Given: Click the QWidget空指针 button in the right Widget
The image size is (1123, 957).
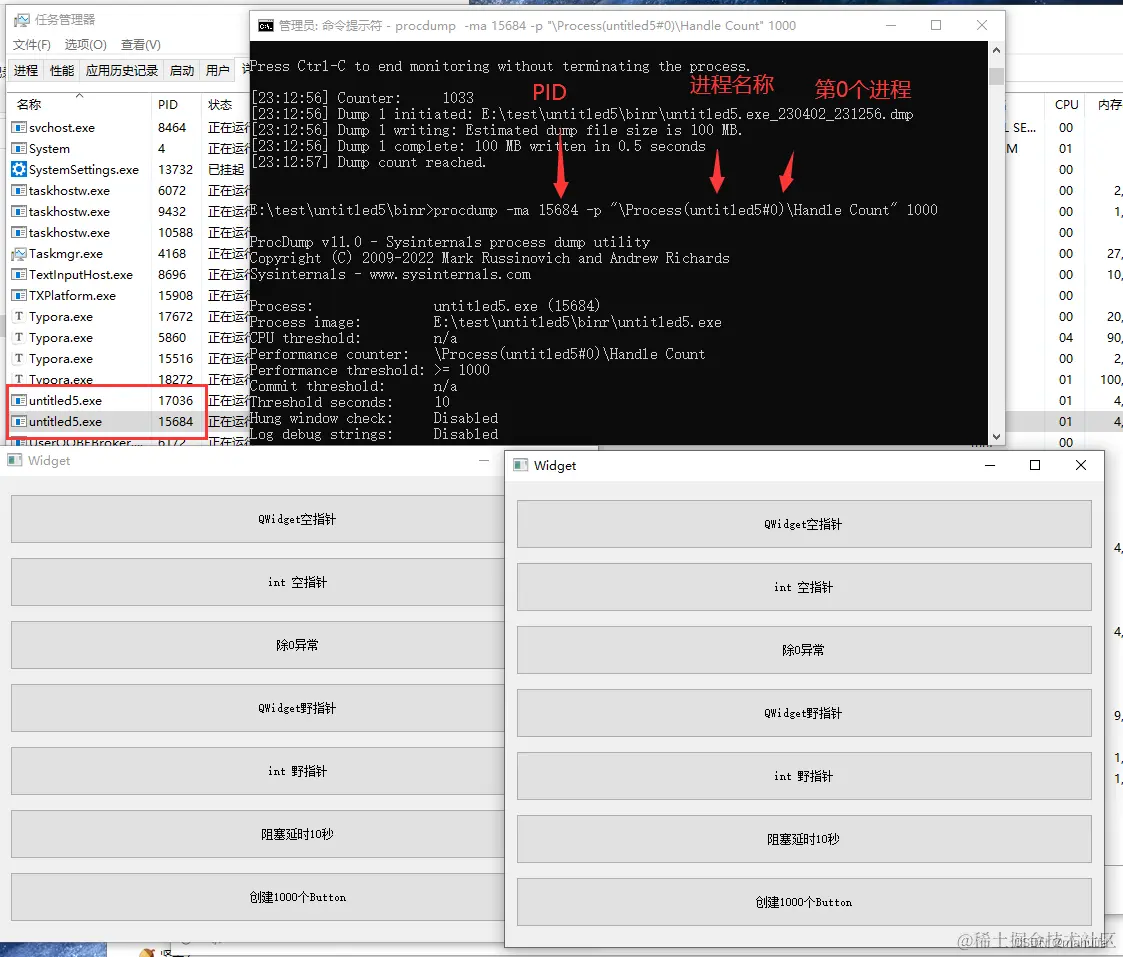Looking at the screenshot, I should [804, 524].
